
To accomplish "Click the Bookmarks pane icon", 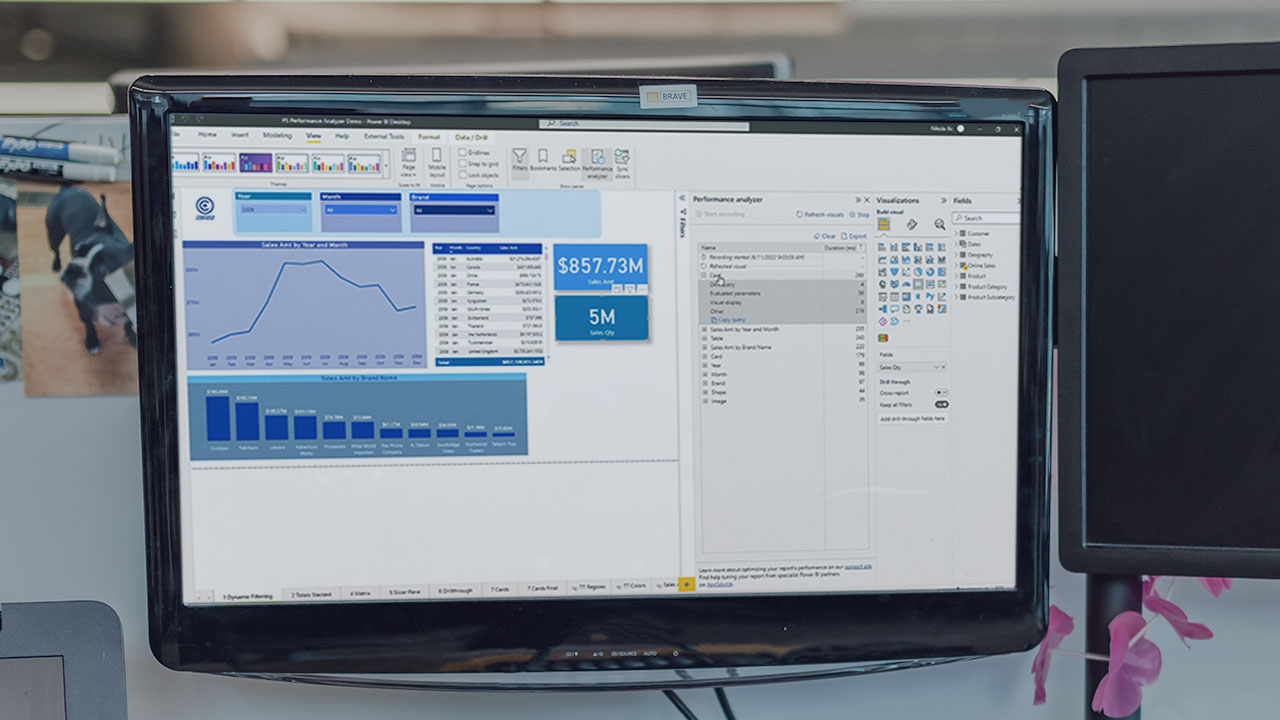I will click(x=543, y=162).
